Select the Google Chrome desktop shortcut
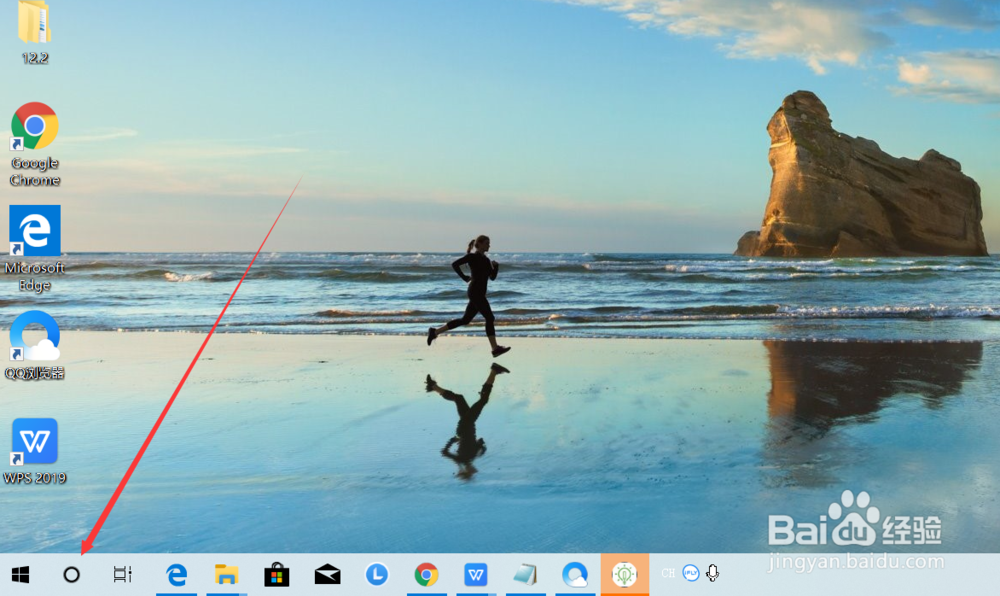Screen dimensions: 1000x596 (34, 145)
